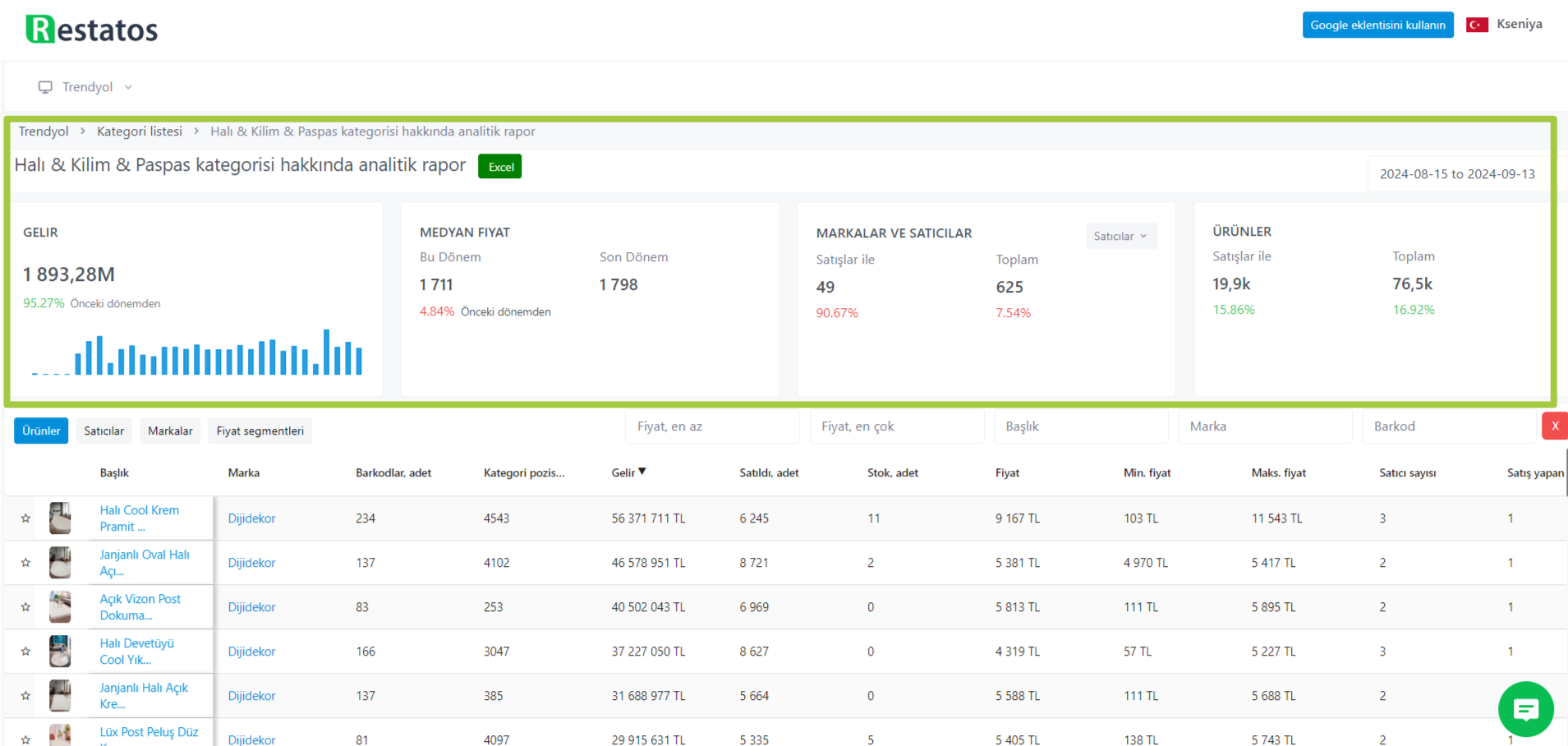Sort by Kategori pozis... column header

pyautogui.click(x=524, y=473)
